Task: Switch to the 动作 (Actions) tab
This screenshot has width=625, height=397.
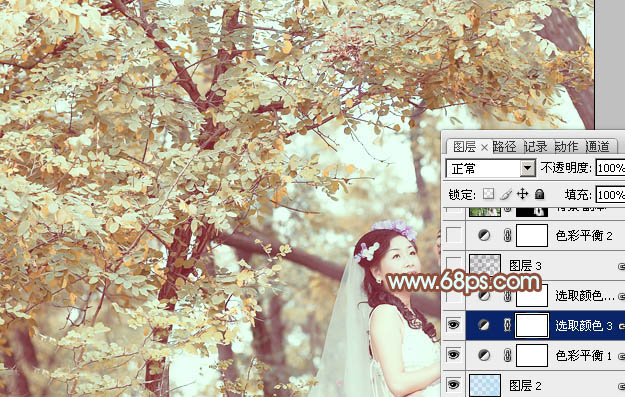Action: (566, 147)
